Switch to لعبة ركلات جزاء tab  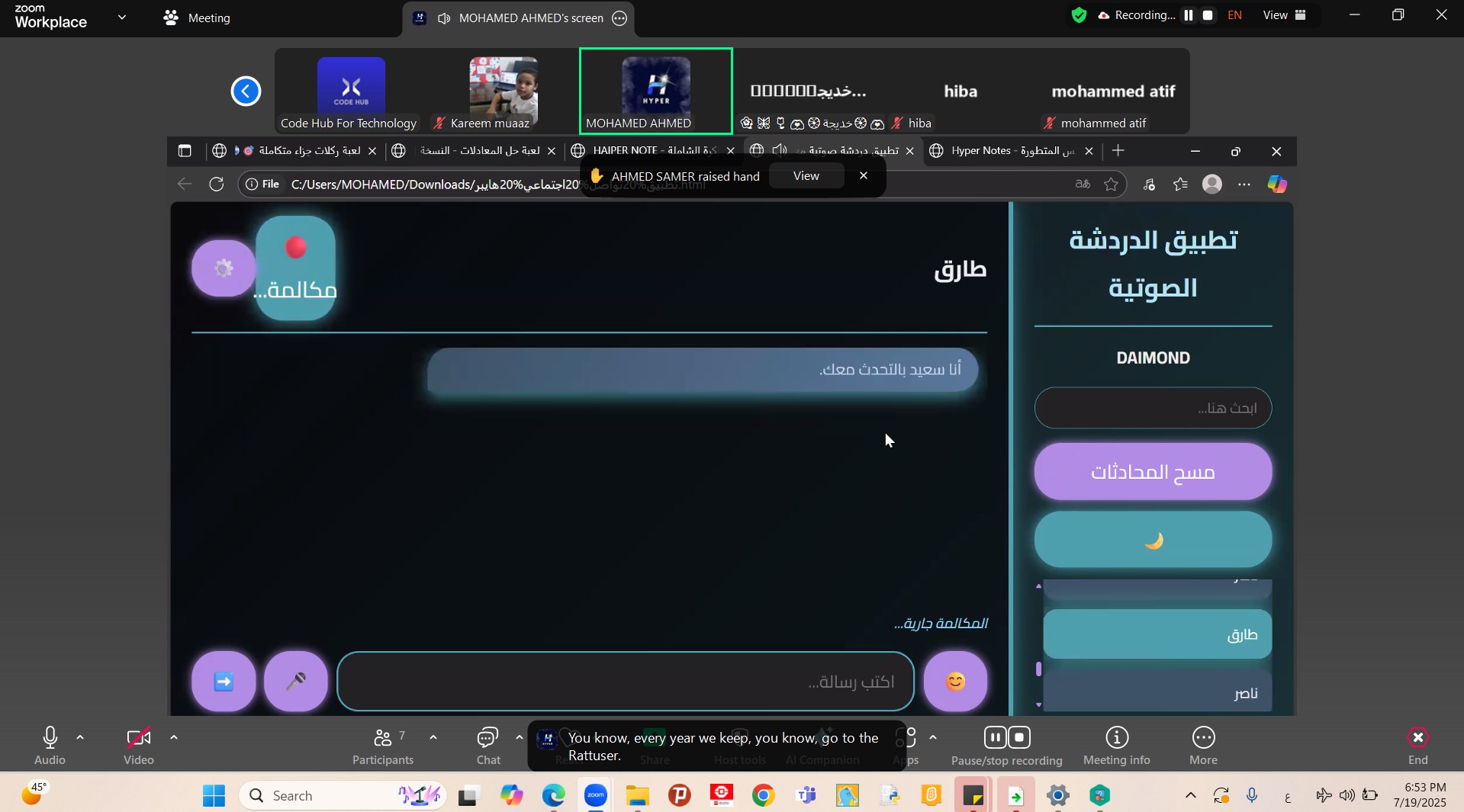pos(294,151)
